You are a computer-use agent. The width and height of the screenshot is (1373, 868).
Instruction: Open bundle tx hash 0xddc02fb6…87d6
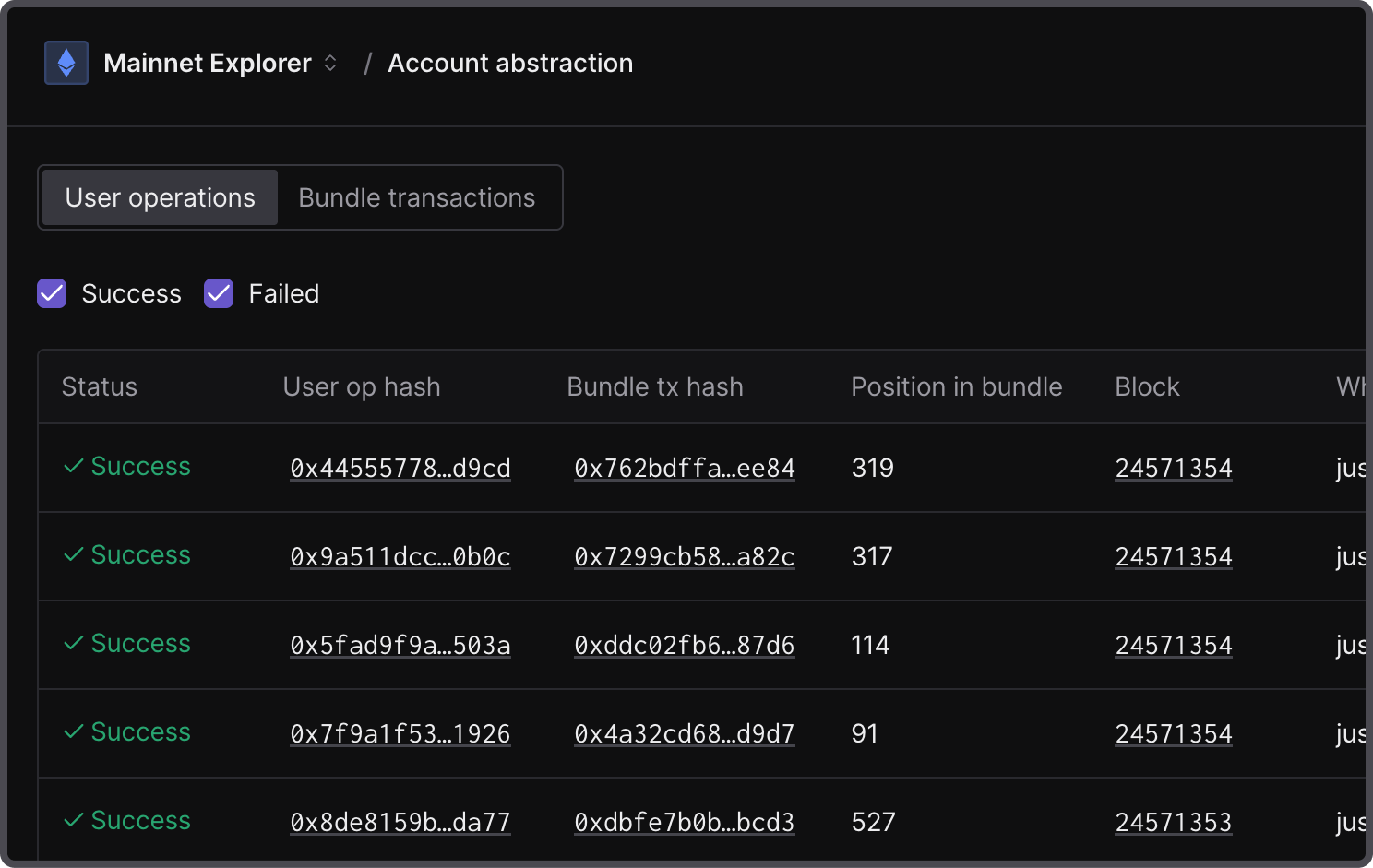[684, 645]
